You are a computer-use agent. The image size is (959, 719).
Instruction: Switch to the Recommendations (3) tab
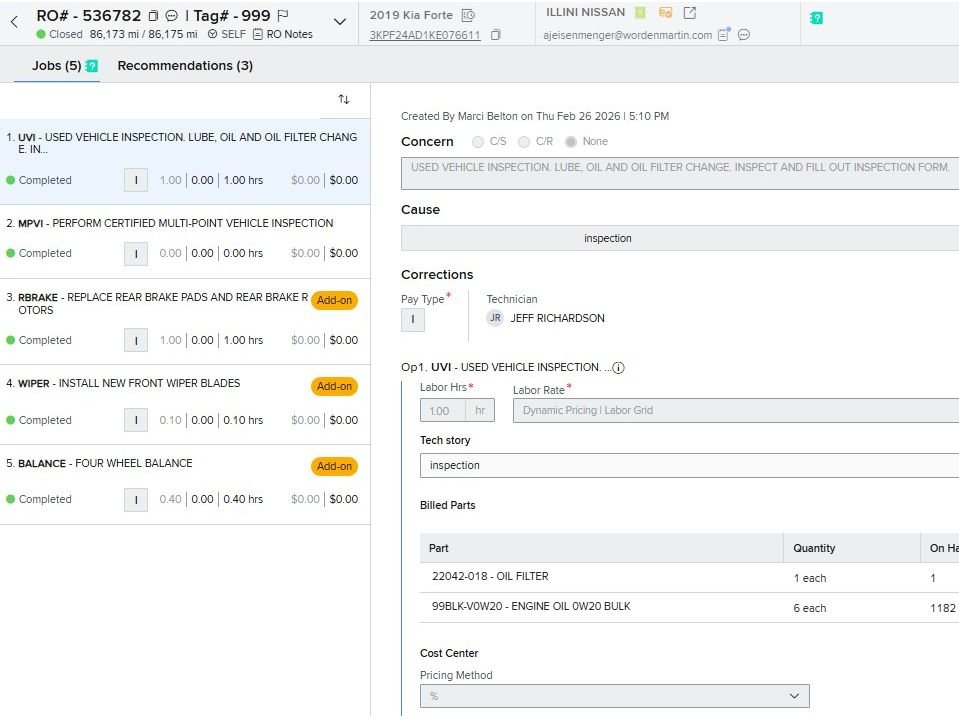[x=185, y=66]
